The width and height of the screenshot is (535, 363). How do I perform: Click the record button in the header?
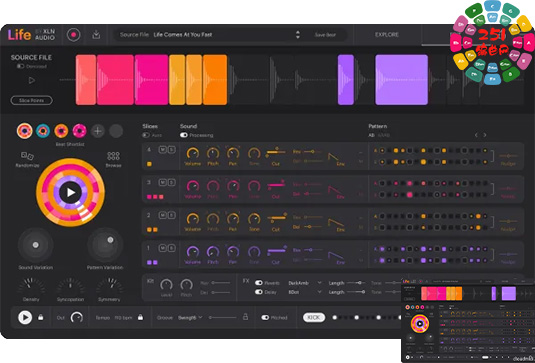73,34
